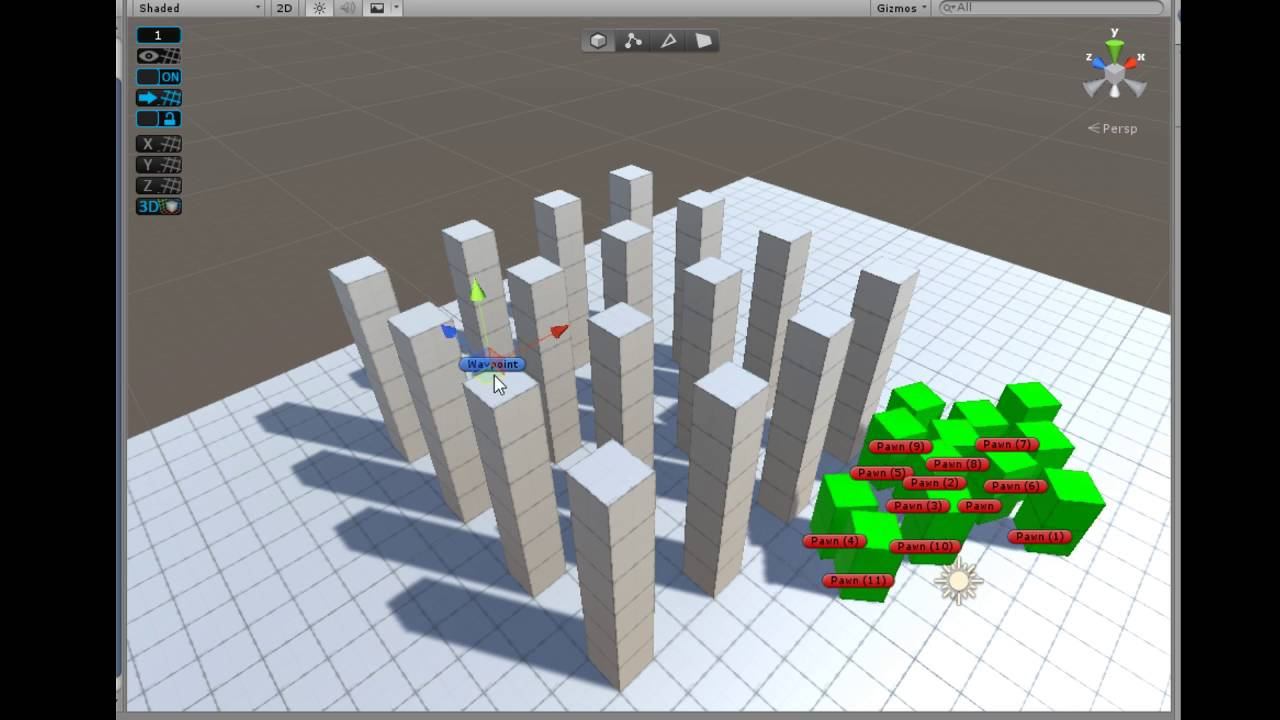Click push to grid arrow icon
Viewport: 1280px width, 720px height.
coord(158,98)
